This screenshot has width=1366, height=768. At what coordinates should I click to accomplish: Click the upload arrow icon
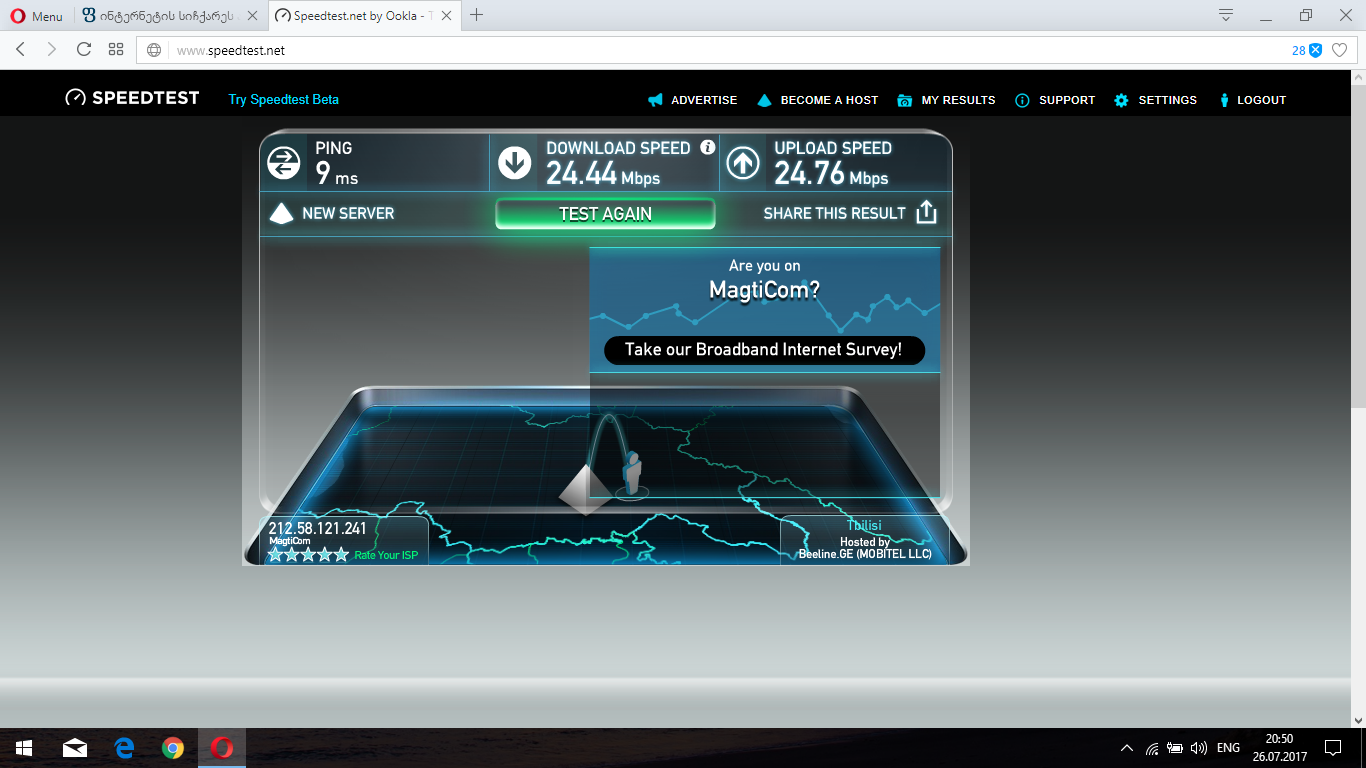tap(742, 163)
